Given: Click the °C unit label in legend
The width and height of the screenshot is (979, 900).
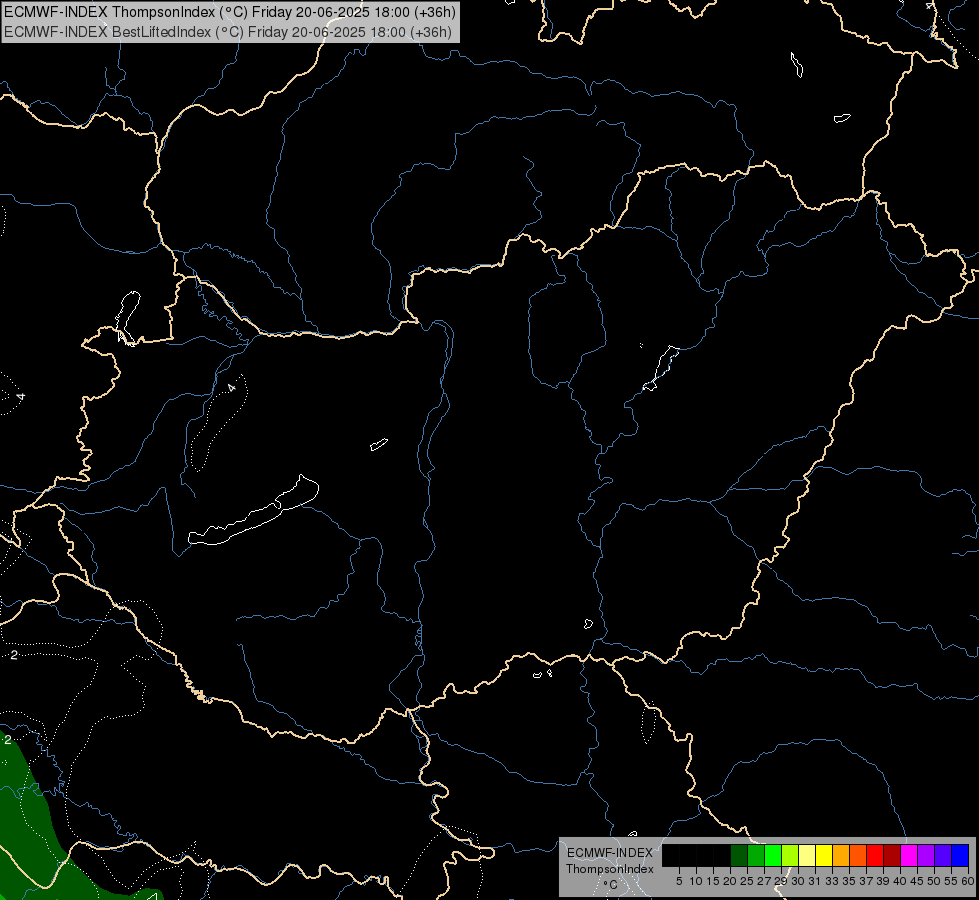Looking at the screenshot, I should pos(611,884).
